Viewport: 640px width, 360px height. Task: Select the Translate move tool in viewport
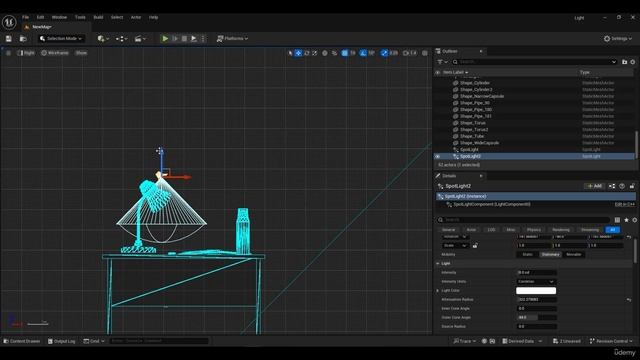(x=298, y=53)
